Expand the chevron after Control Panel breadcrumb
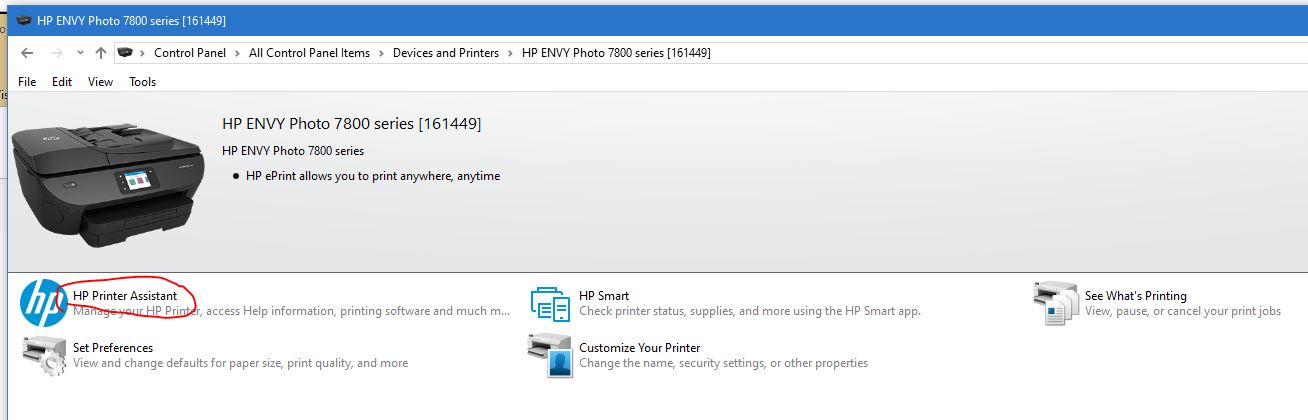This screenshot has width=1308, height=420. 238,53
